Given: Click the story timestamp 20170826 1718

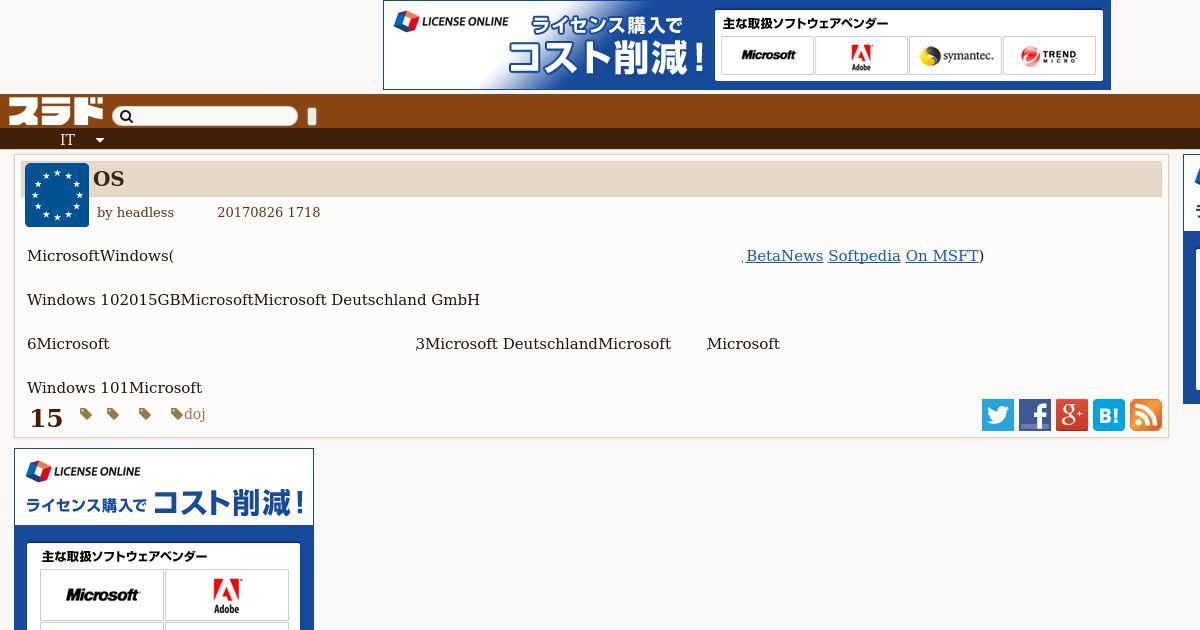Looking at the screenshot, I should point(268,213).
